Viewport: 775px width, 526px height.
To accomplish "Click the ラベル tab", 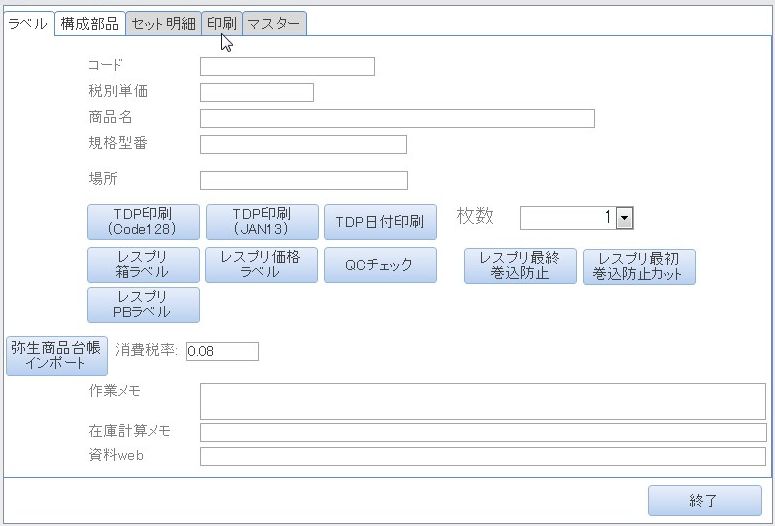I will click(27, 24).
